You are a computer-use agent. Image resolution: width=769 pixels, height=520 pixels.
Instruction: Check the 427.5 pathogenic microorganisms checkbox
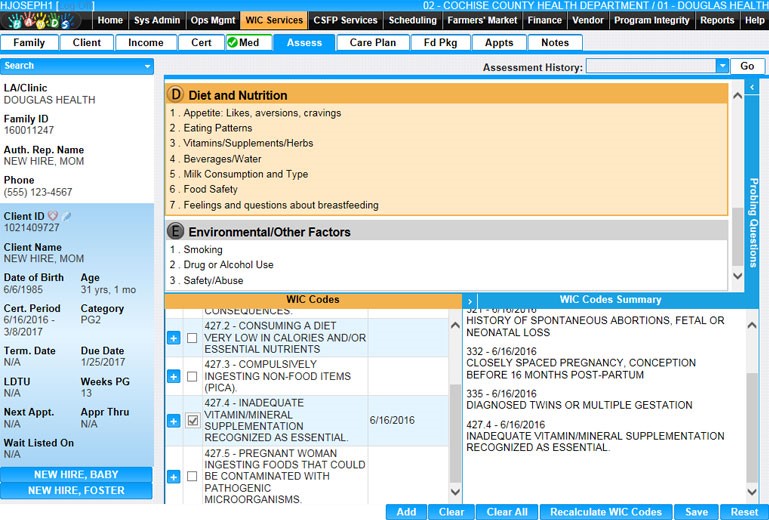click(192, 477)
